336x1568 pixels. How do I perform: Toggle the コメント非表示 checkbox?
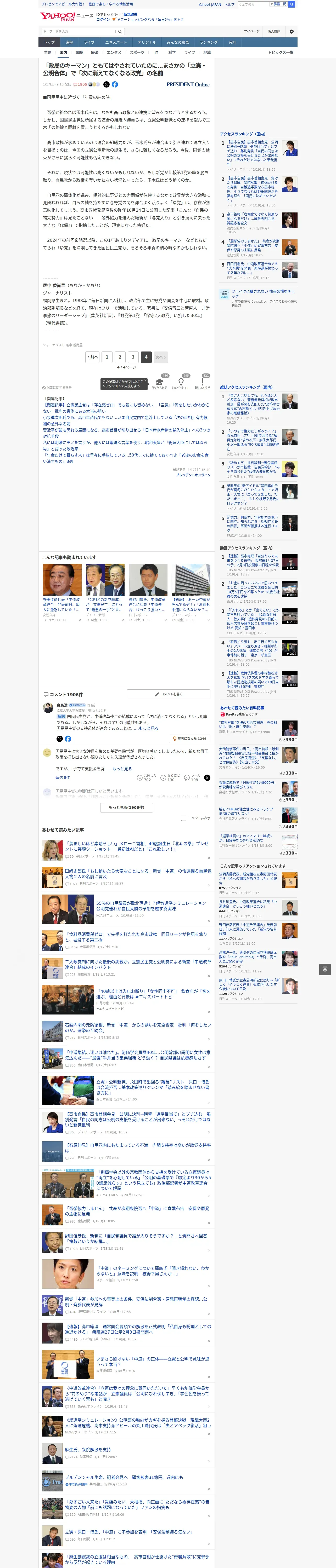click(183, 818)
